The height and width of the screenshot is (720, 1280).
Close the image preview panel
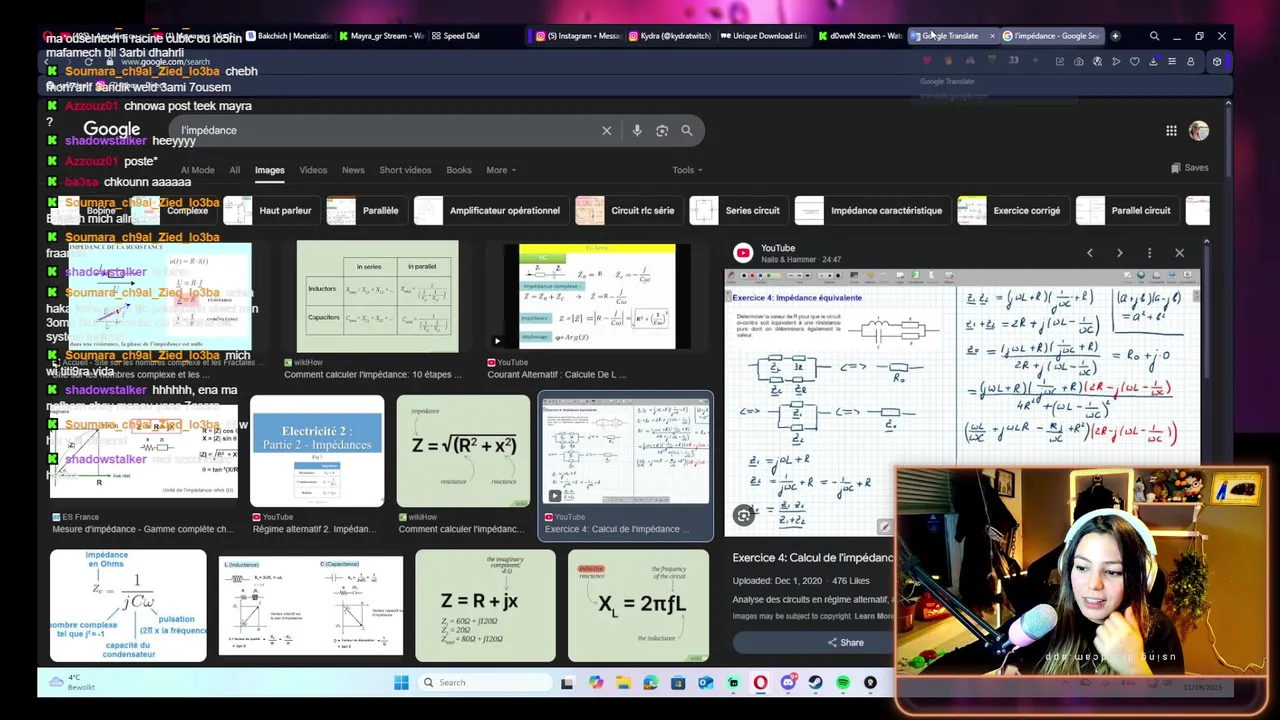[x=1179, y=253]
